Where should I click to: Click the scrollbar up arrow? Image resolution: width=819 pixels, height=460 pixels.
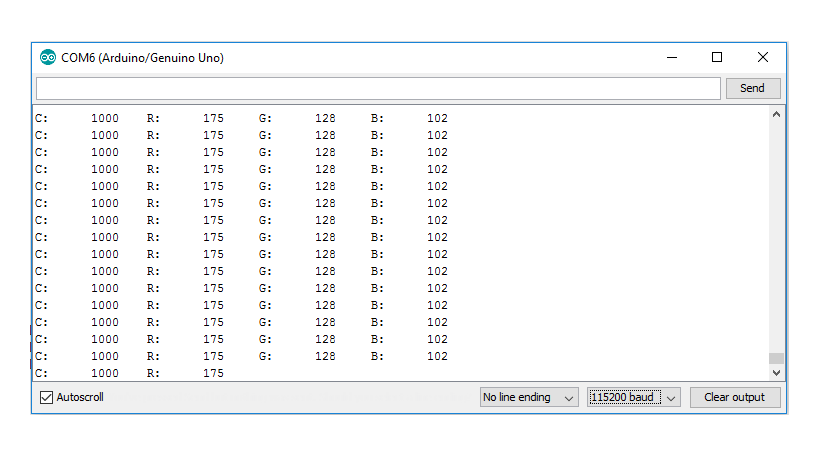point(776,114)
